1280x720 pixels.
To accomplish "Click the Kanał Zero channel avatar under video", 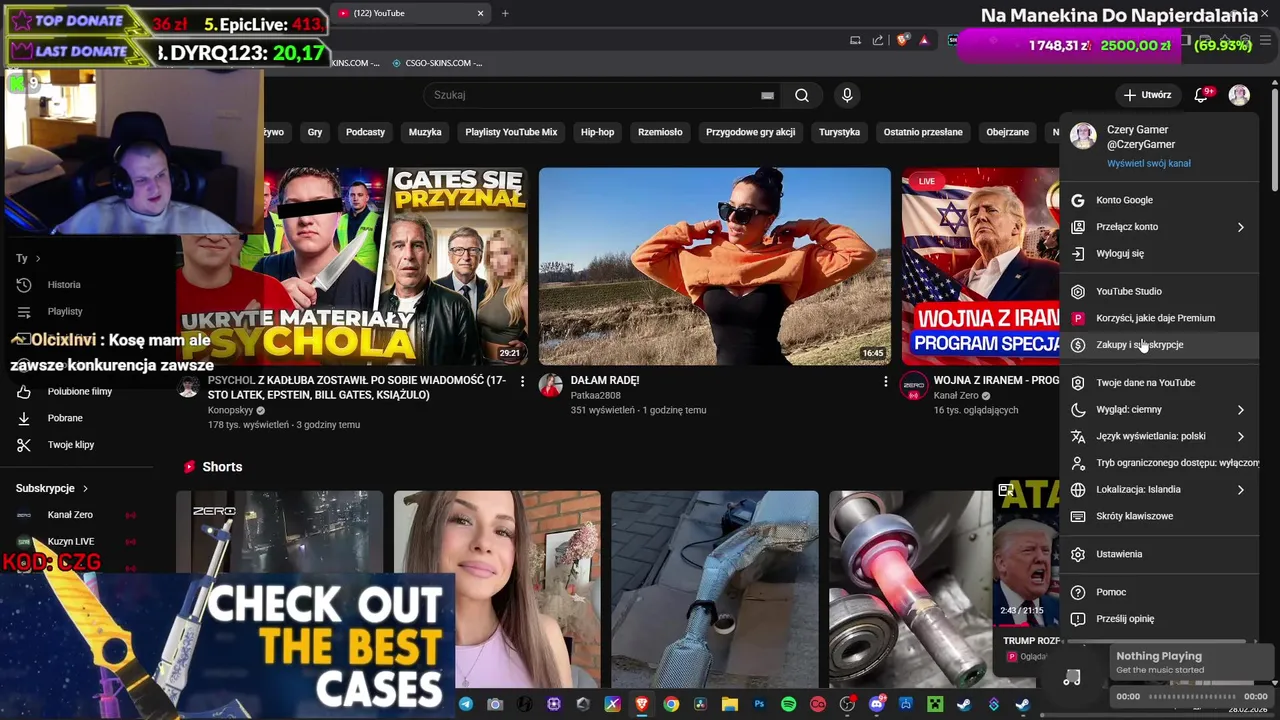I will click(913, 387).
